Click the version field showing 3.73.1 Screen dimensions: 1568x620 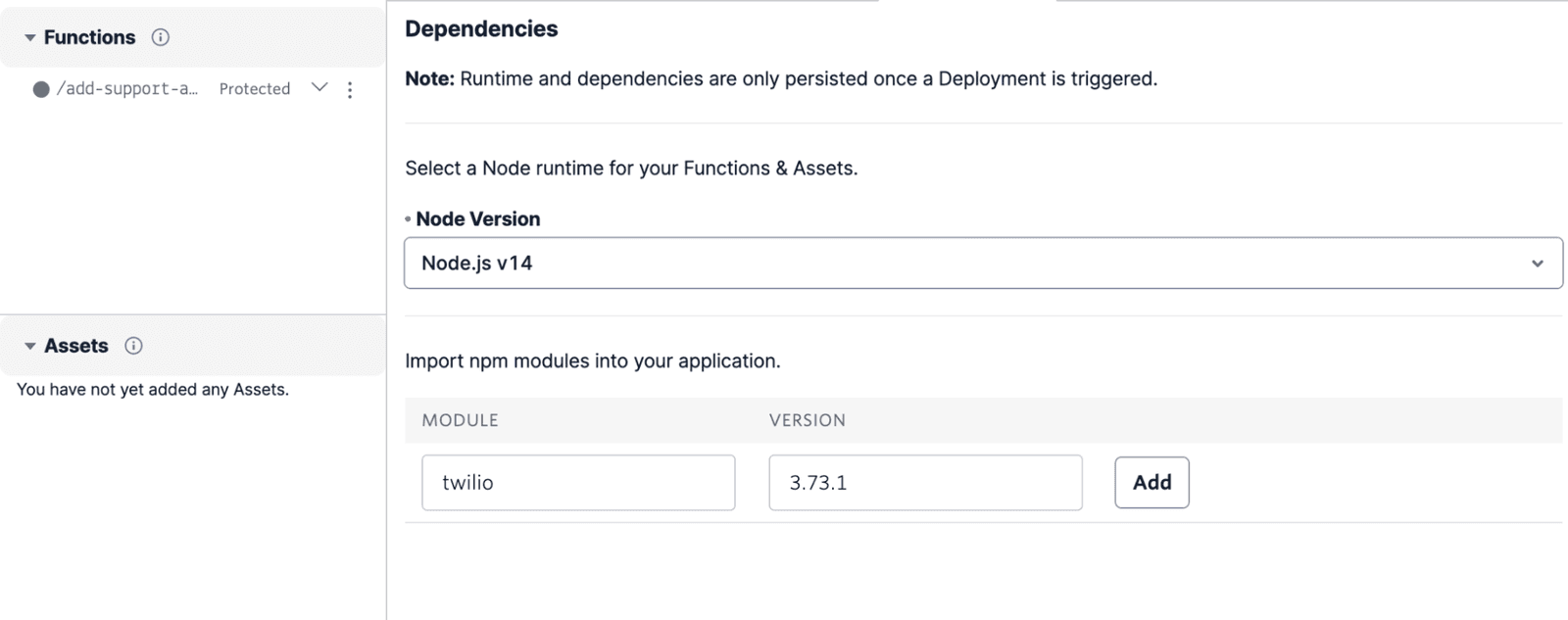pyautogui.click(x=925, y=483)
